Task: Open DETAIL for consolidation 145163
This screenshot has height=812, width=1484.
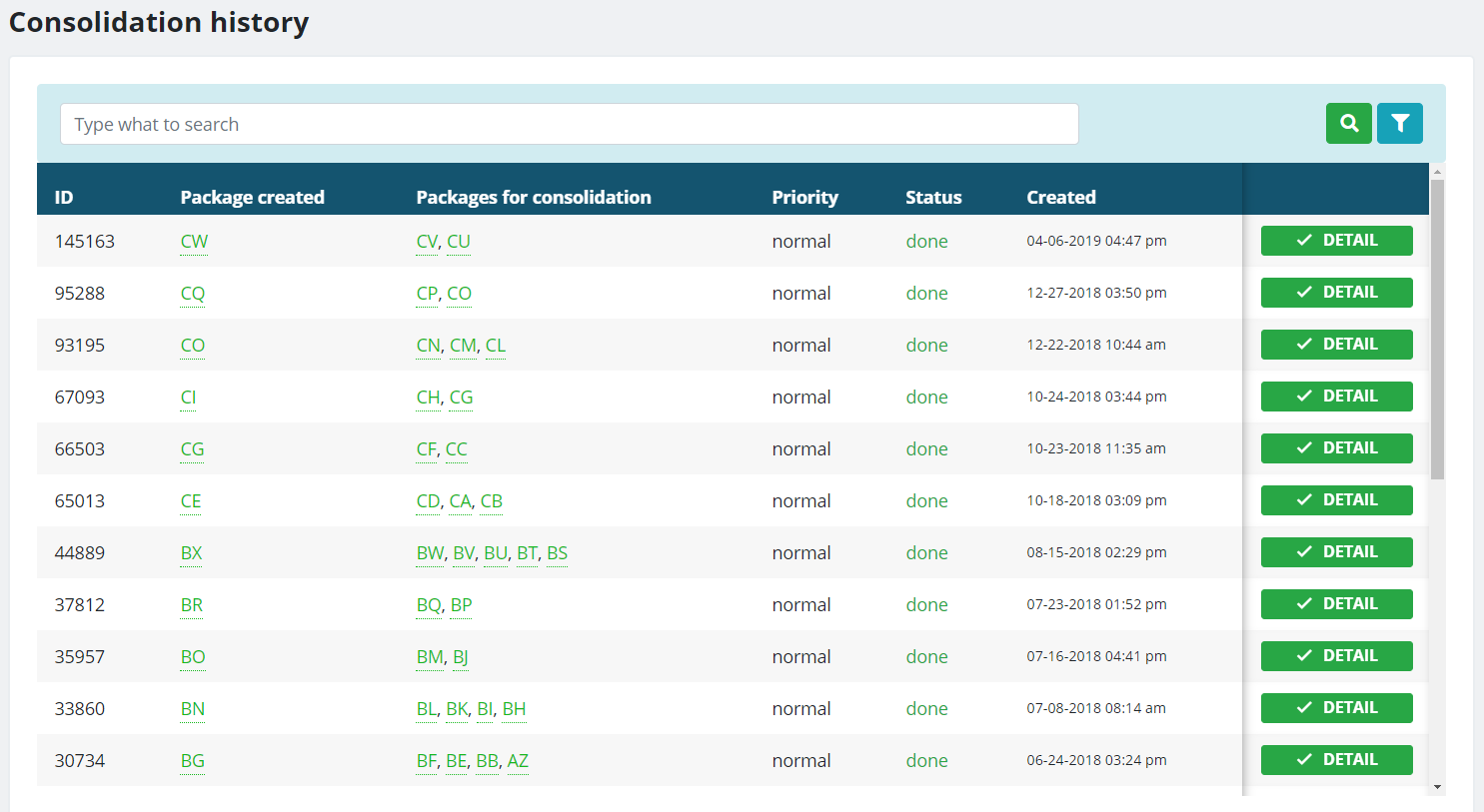Action: click(x=1336, y=241)
